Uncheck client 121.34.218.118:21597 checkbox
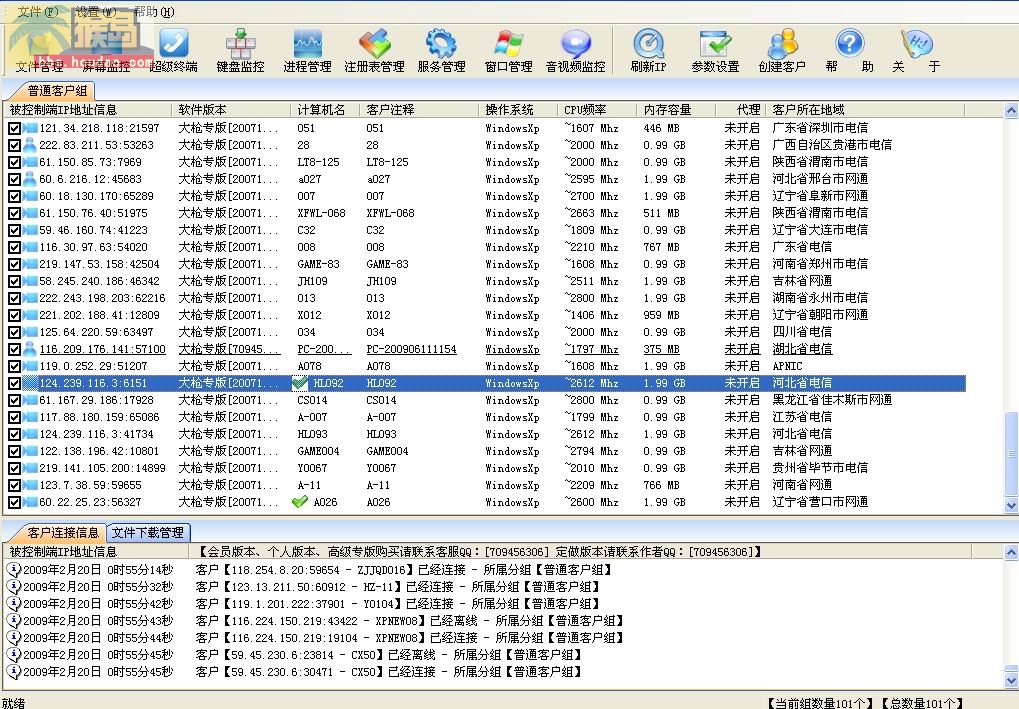Viewport: 1019px width, 709px height. [14, 129]
